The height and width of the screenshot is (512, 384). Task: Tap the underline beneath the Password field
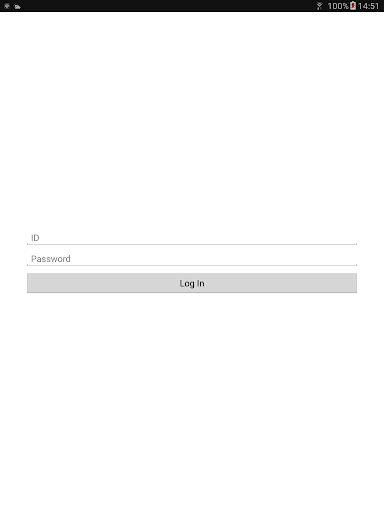[192, 265]
